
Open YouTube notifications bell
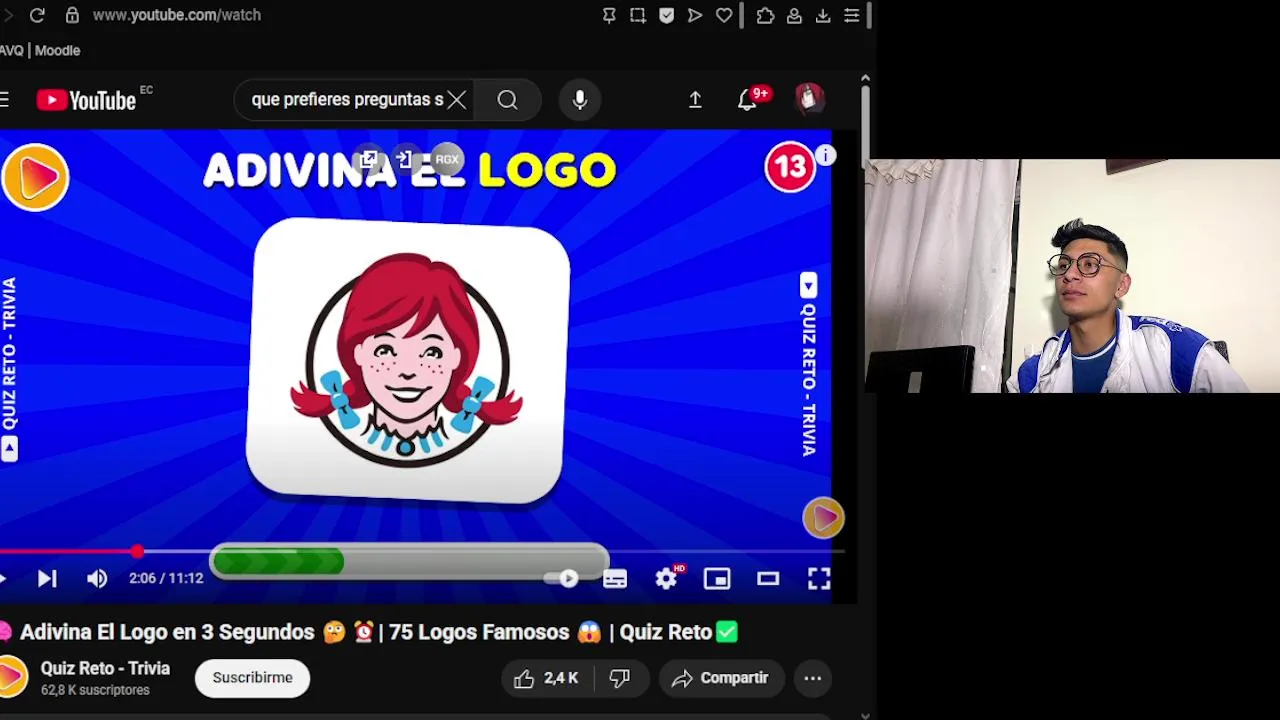pos(747,100)
